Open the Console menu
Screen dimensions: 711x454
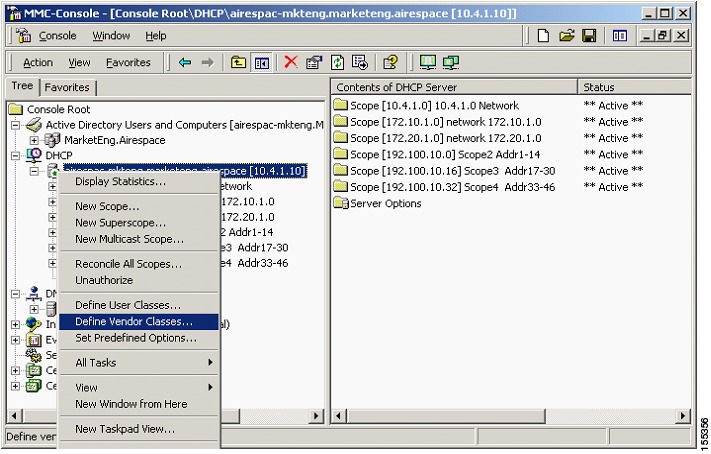[x=57, y=35]
